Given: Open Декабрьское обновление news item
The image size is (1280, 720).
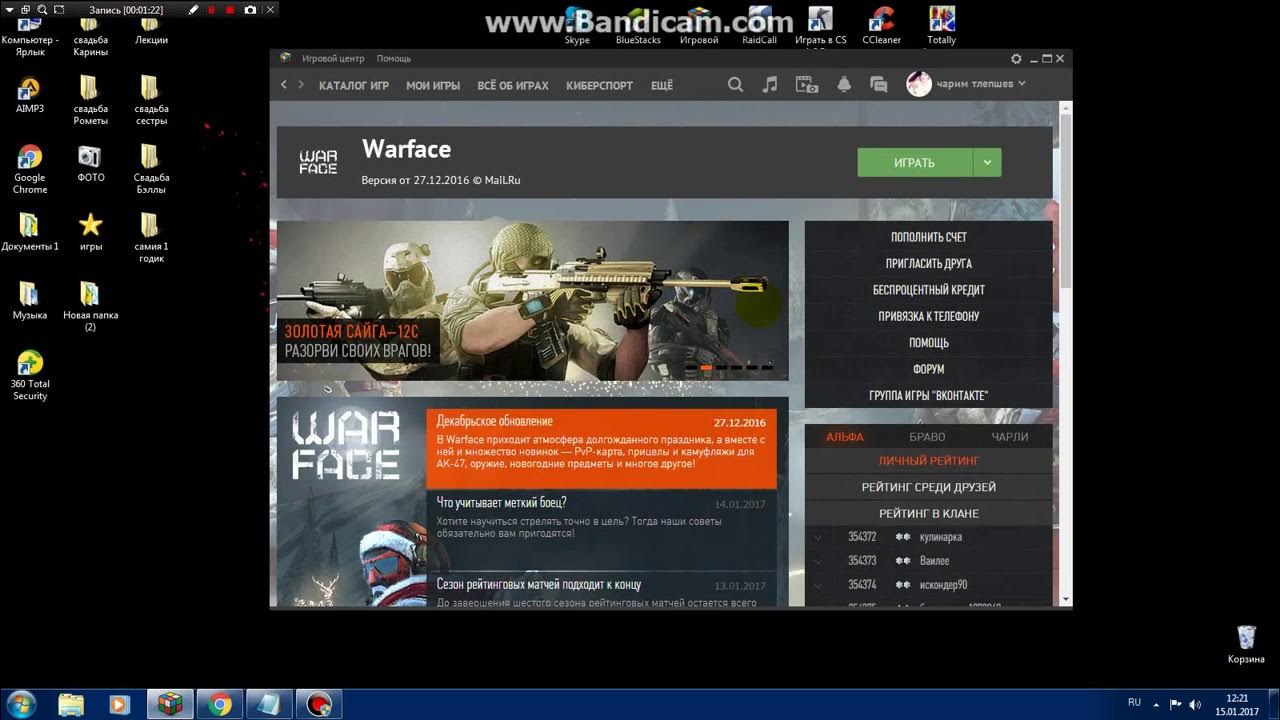Looking at the screenshot, I should click(x=601, y=448).
